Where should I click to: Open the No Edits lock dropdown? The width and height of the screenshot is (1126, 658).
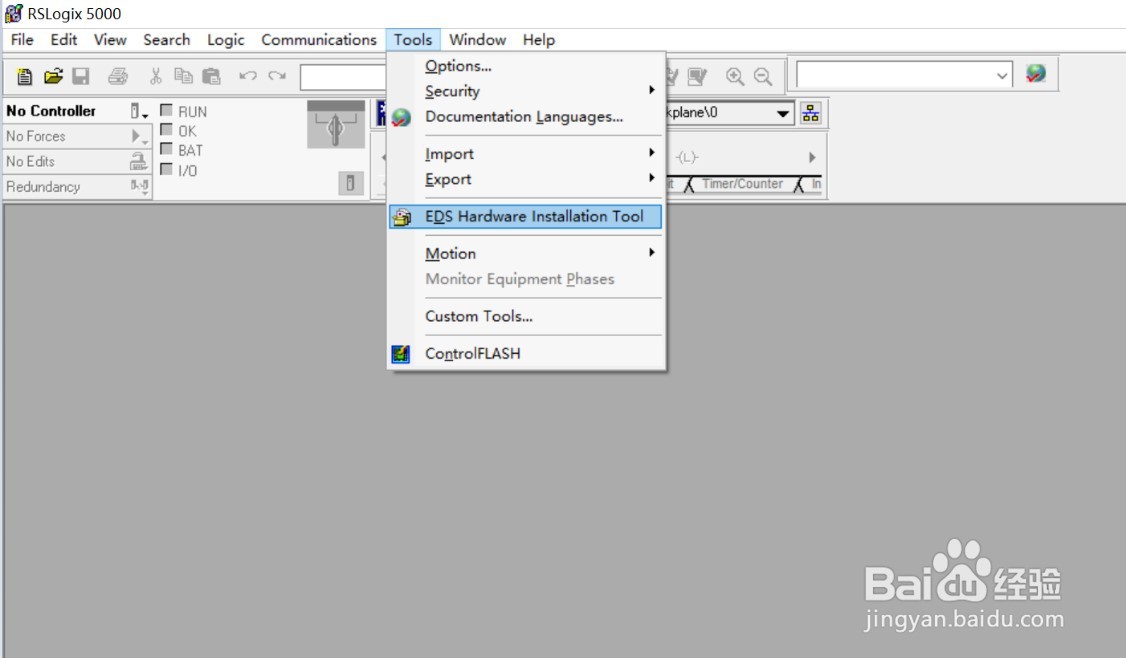click(139, 162)
